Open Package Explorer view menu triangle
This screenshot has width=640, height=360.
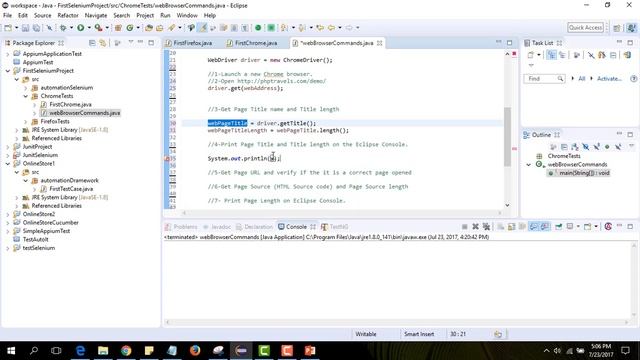pos(131,42)
